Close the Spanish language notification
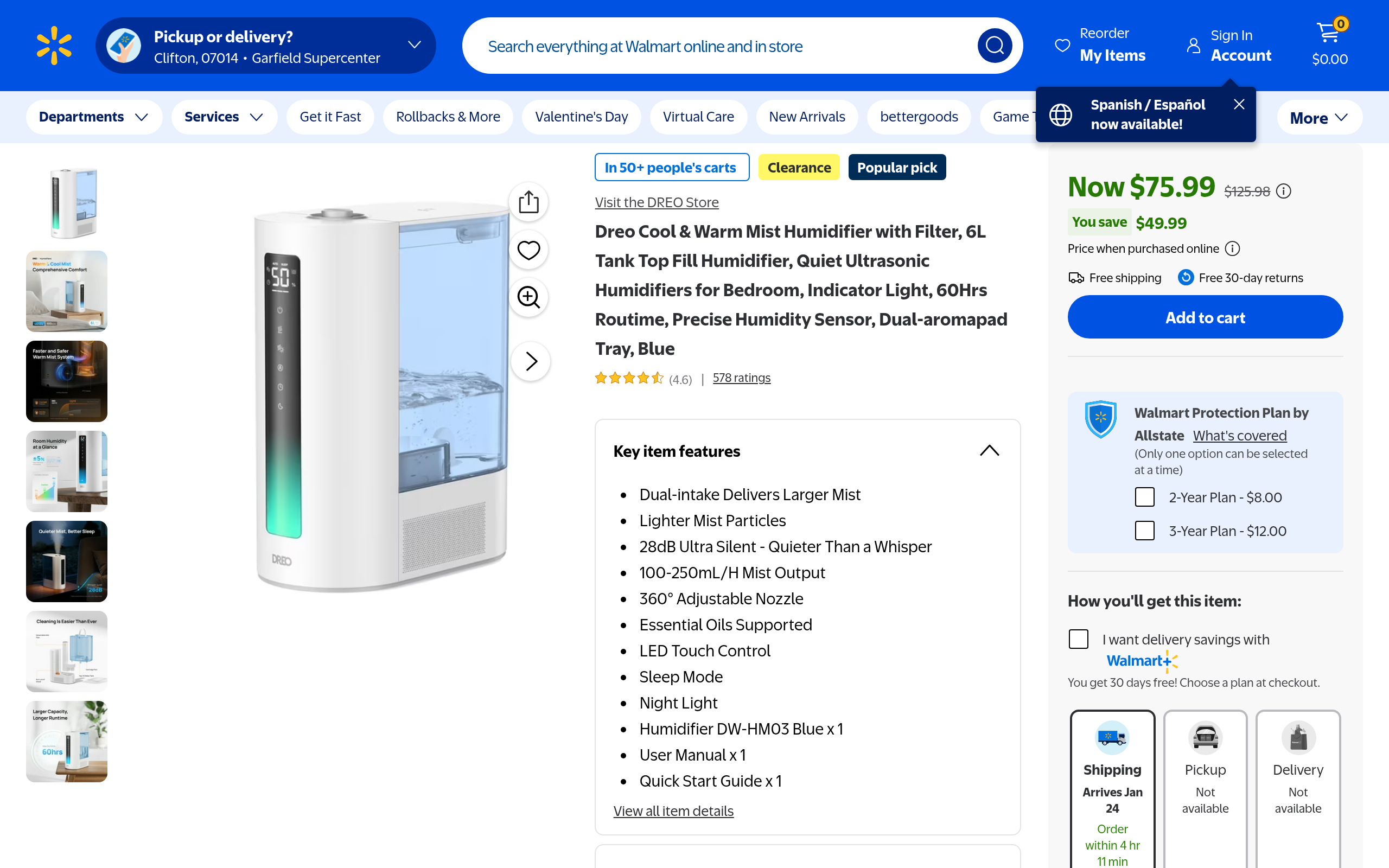 (x=1239, y=104)
